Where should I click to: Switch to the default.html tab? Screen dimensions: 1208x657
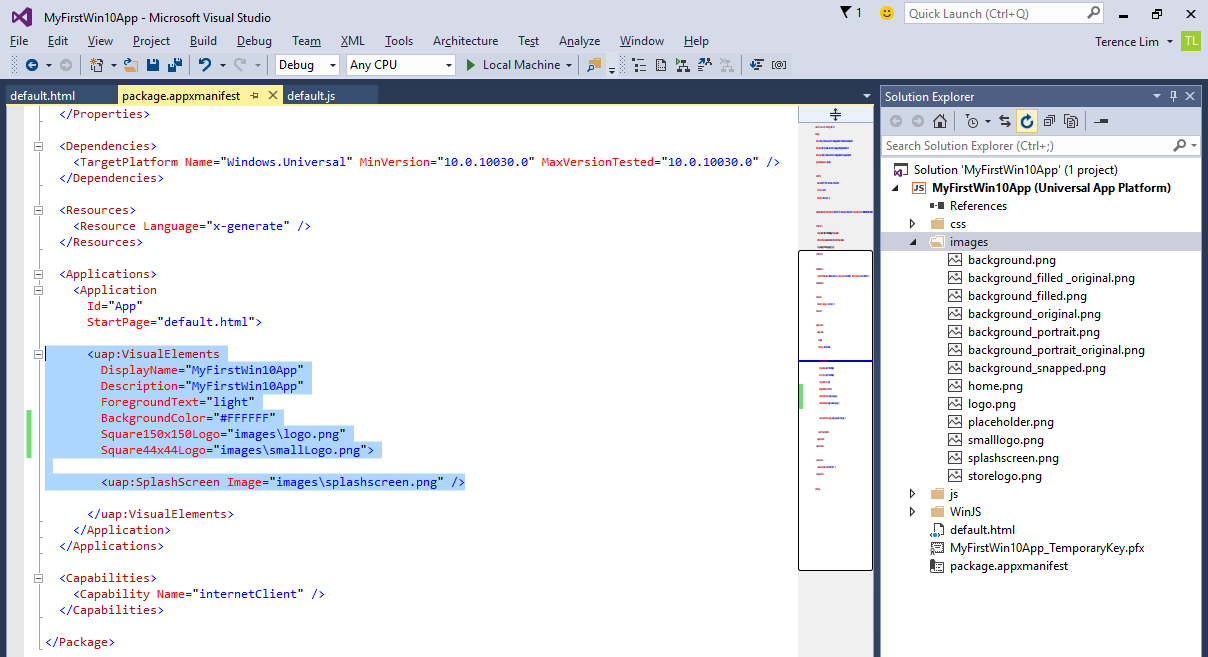(59, 96)
